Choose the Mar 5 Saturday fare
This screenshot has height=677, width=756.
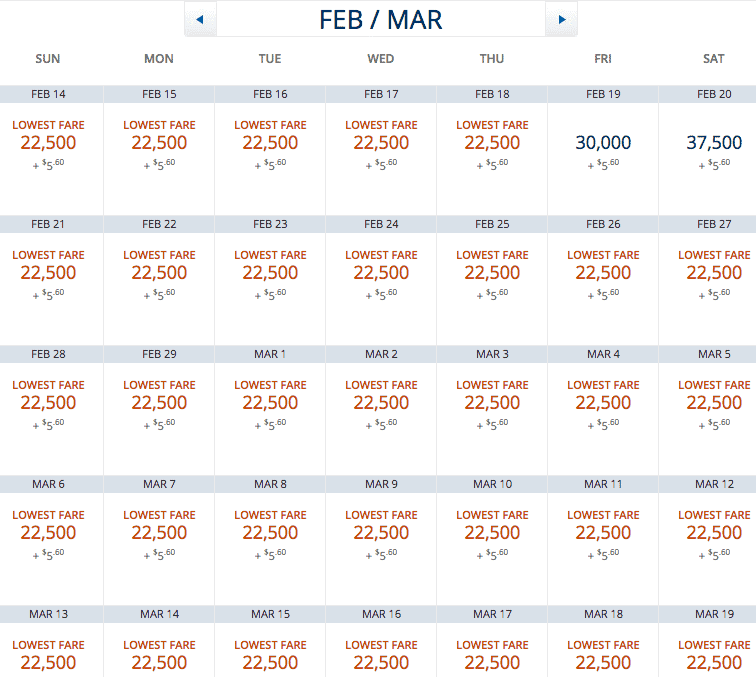(x=714, y=403)
